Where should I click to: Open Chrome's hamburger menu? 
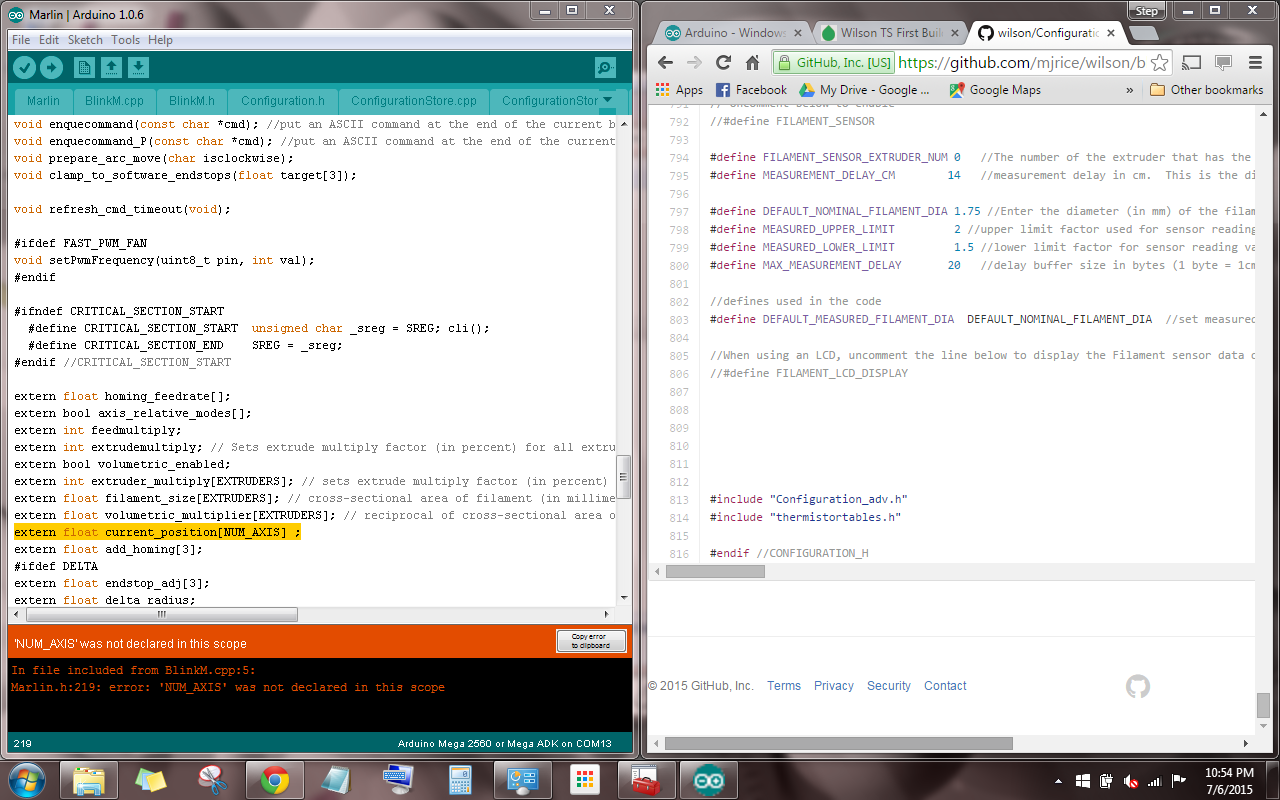(1254, 62)
